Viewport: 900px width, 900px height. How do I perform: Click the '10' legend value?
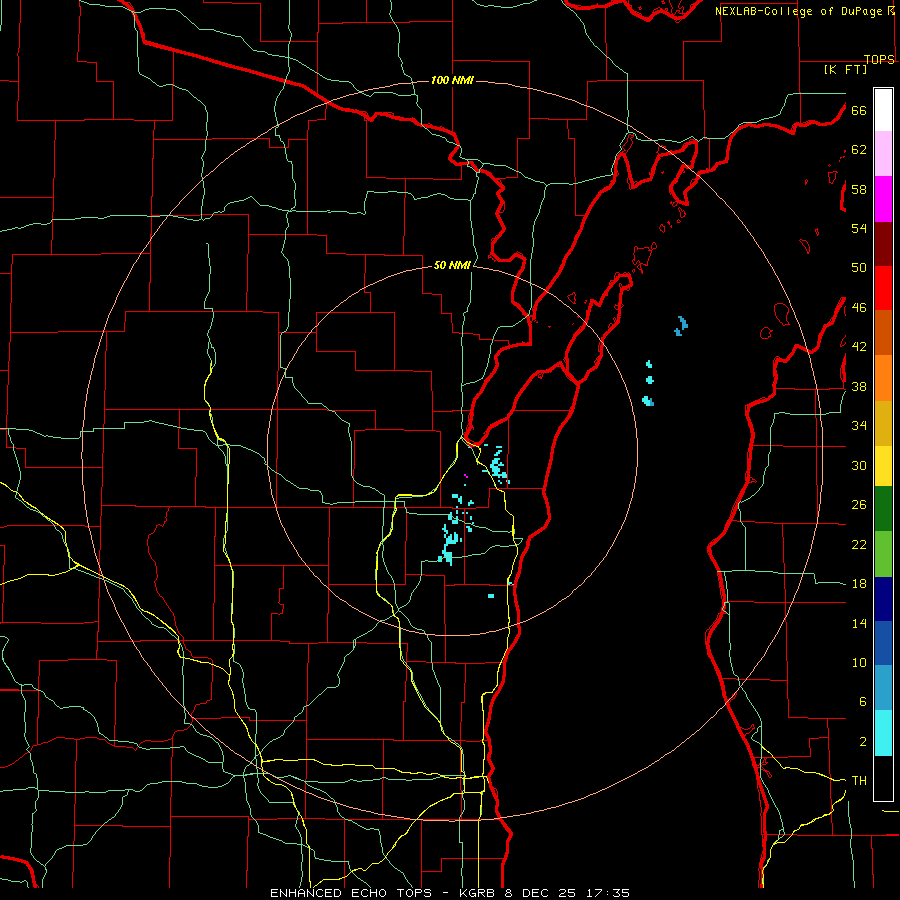point(859,663)
